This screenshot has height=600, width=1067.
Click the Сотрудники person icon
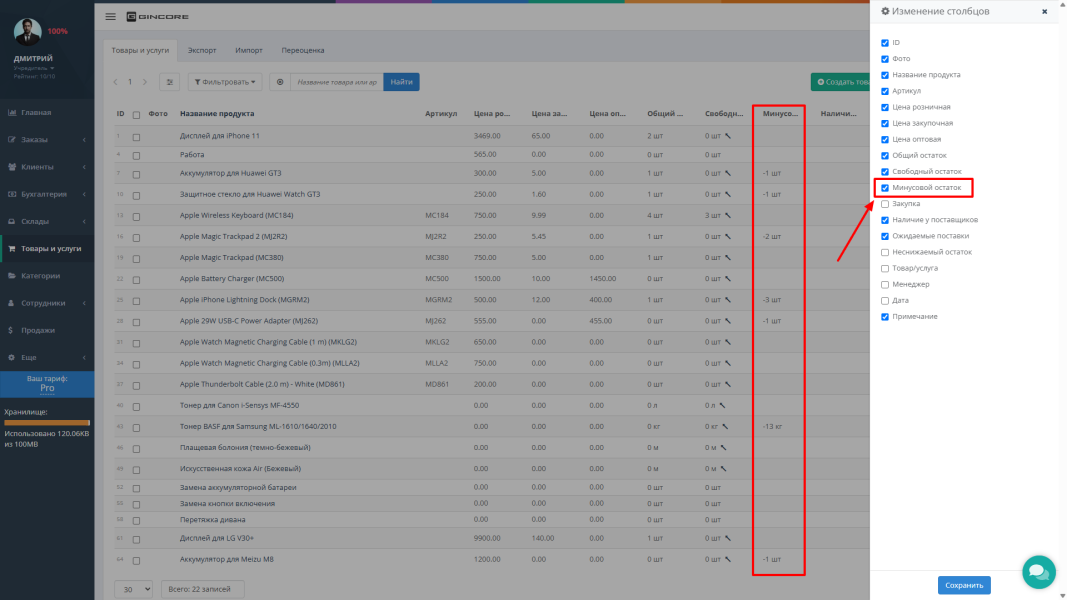click(x=12, y=303)
